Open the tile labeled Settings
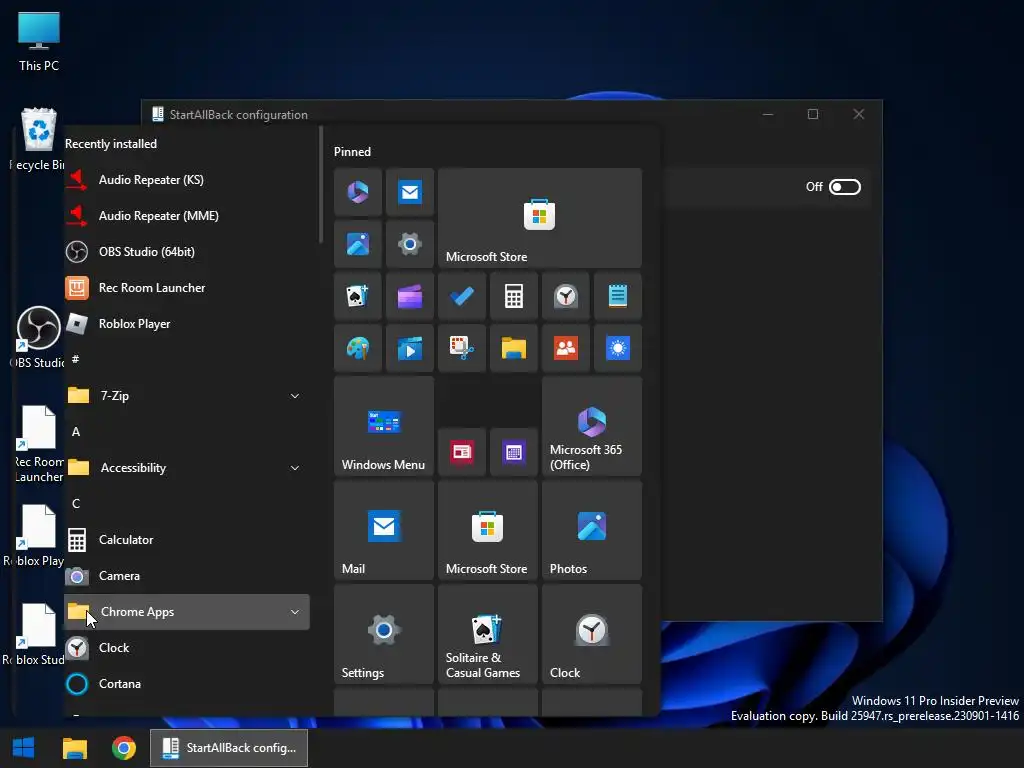This screenshot has width=1024, height=768. click(384, 634)
